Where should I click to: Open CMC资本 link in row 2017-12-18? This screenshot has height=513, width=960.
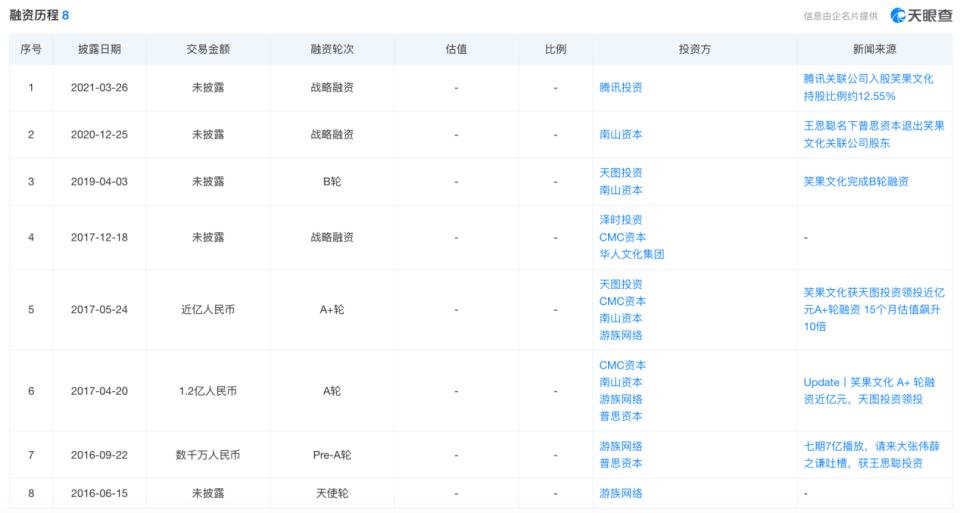pyautogui.click(x=622, y=237)
